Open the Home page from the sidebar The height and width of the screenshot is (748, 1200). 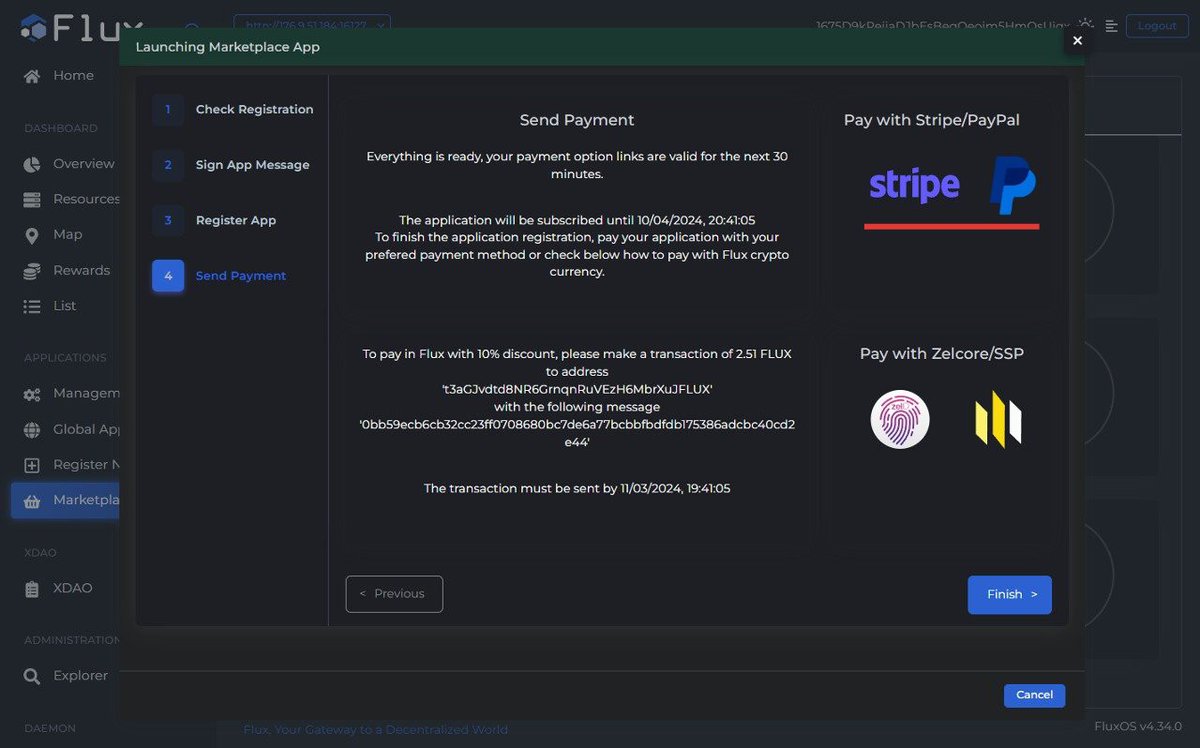tap(60, 76)
